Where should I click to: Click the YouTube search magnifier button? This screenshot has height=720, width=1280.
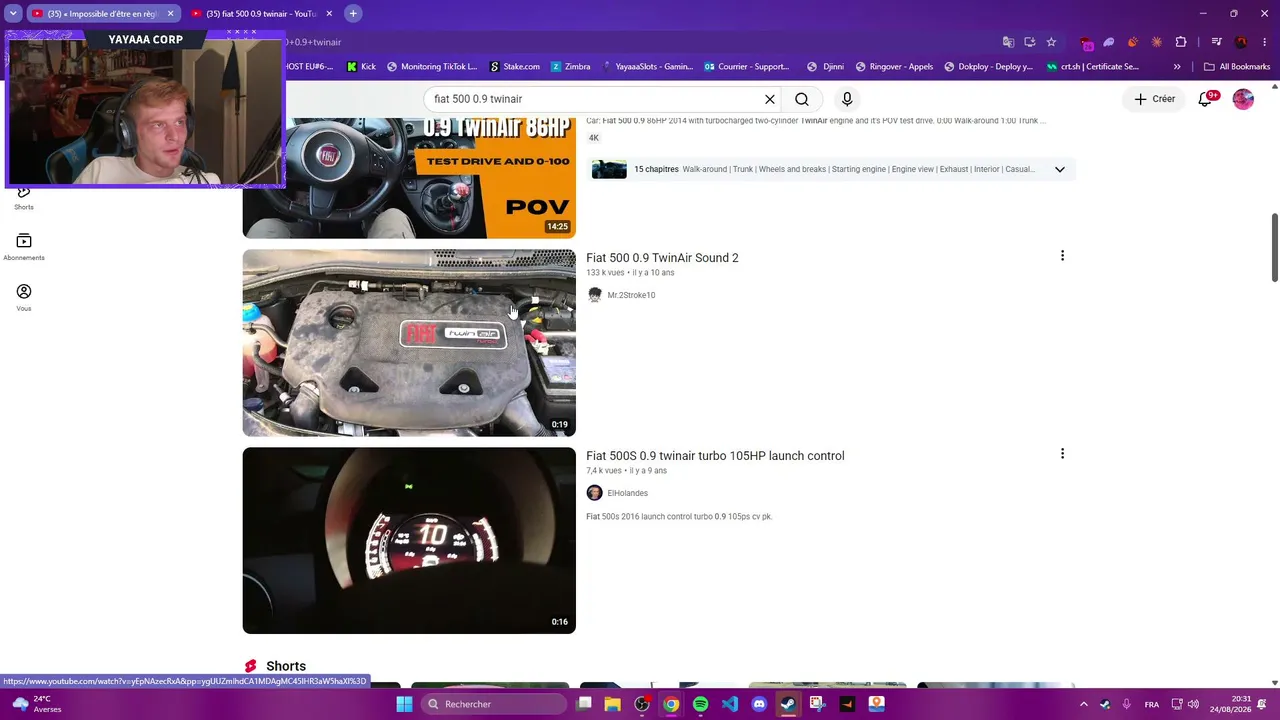(x=802, y=99)
